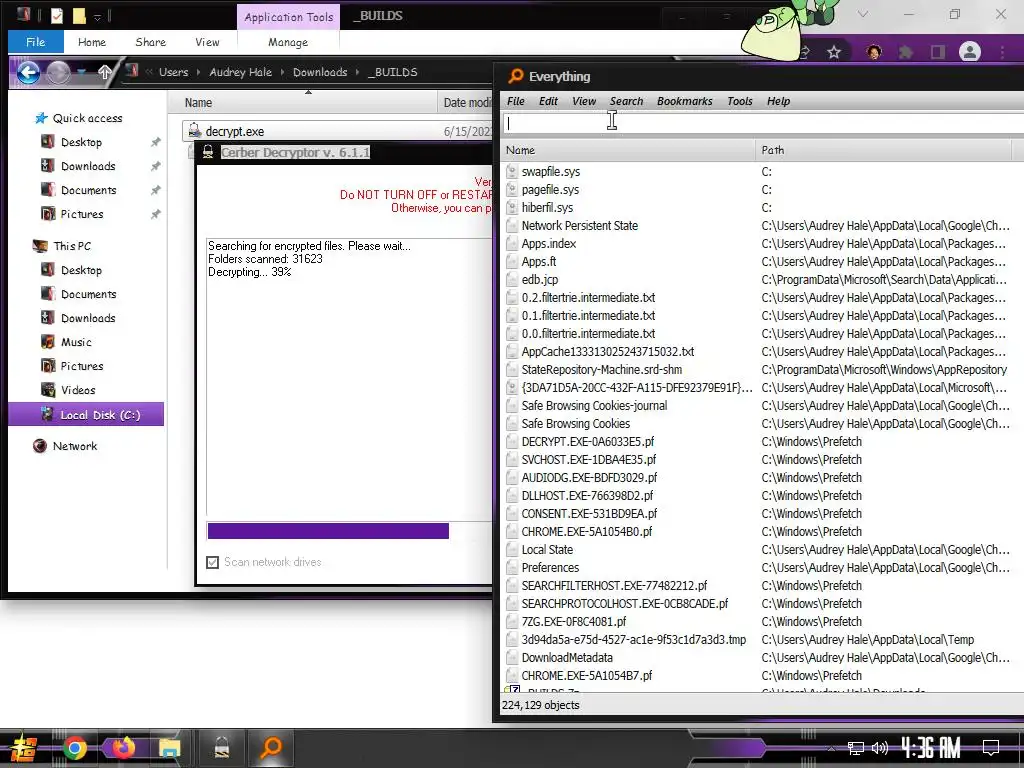Unpin Desktop using its pin icon

coord(155,142)
